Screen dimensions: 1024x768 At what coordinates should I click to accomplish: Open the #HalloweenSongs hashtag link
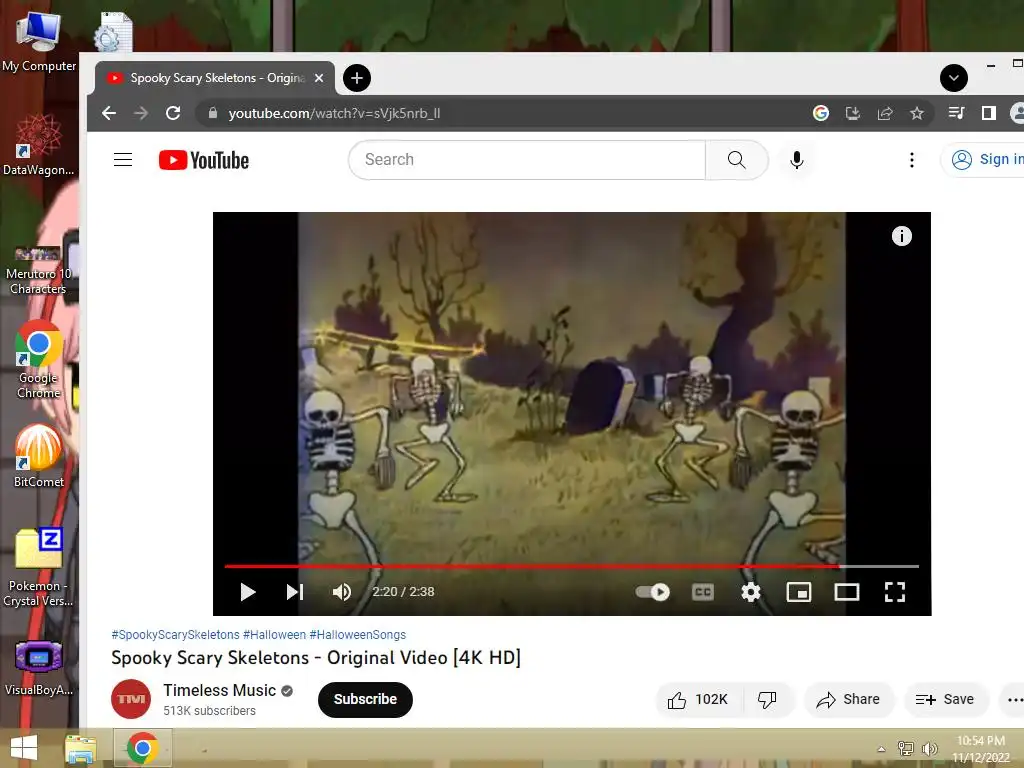click(358, 635)
